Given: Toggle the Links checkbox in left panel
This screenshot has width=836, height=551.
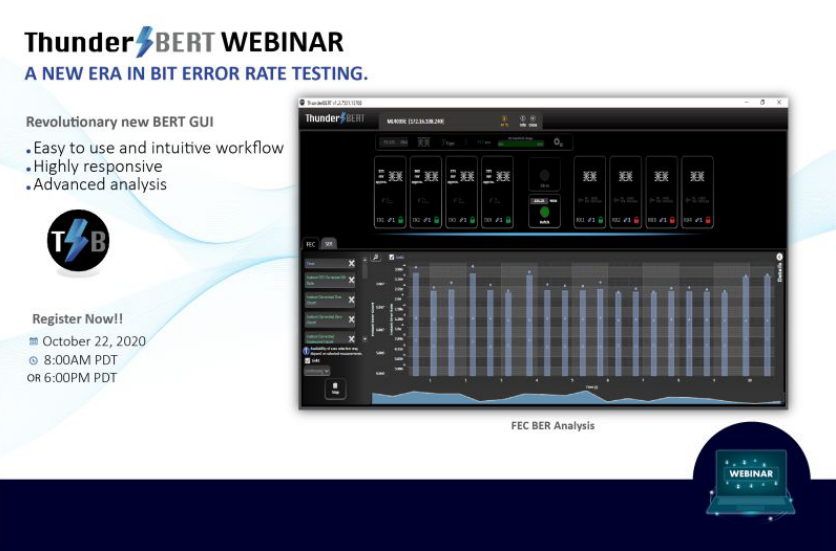Looking at the screenshot, I should [307, 360].
